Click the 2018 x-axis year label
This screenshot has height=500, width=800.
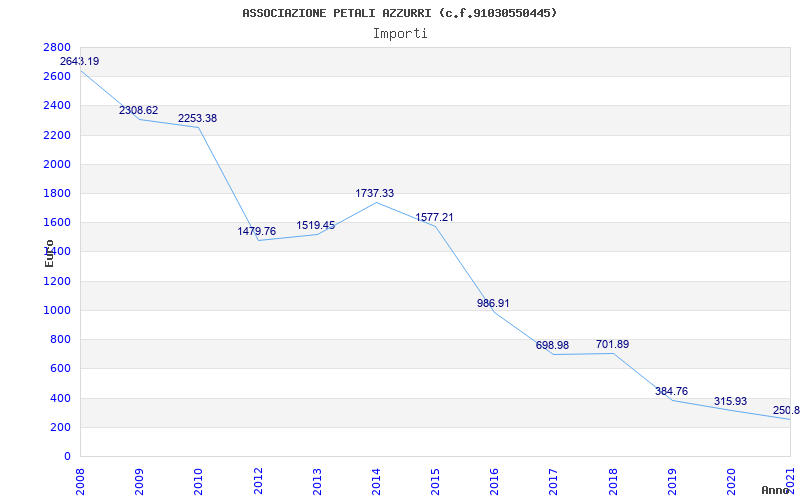pos(613,482)
